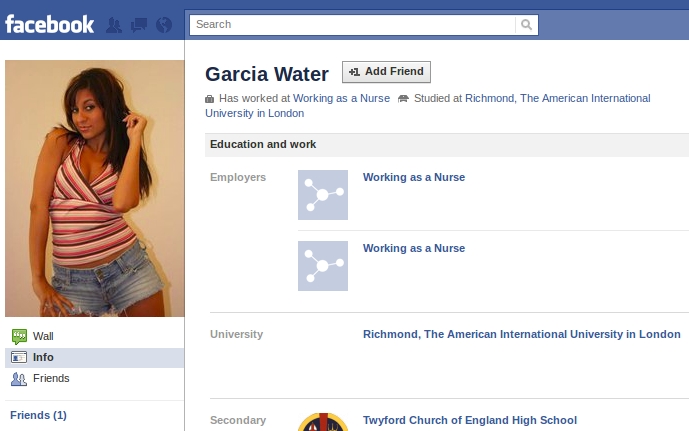This screenshot has width=689, height=431.
Task: Click the Friends people icon in sidebar
Action: tap(19, 379)
